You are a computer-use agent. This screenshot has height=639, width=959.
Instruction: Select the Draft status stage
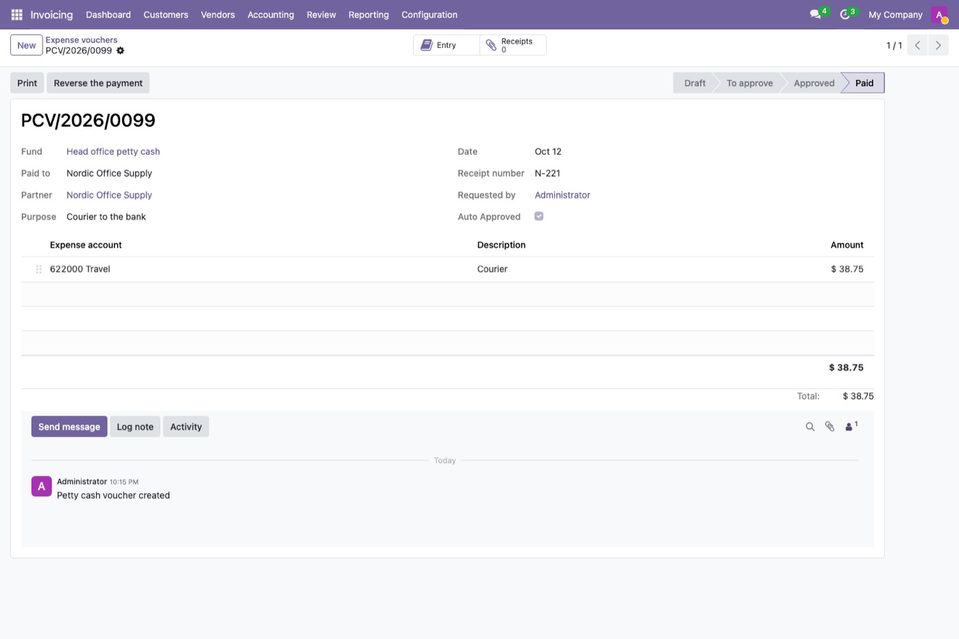coord(695,83)
